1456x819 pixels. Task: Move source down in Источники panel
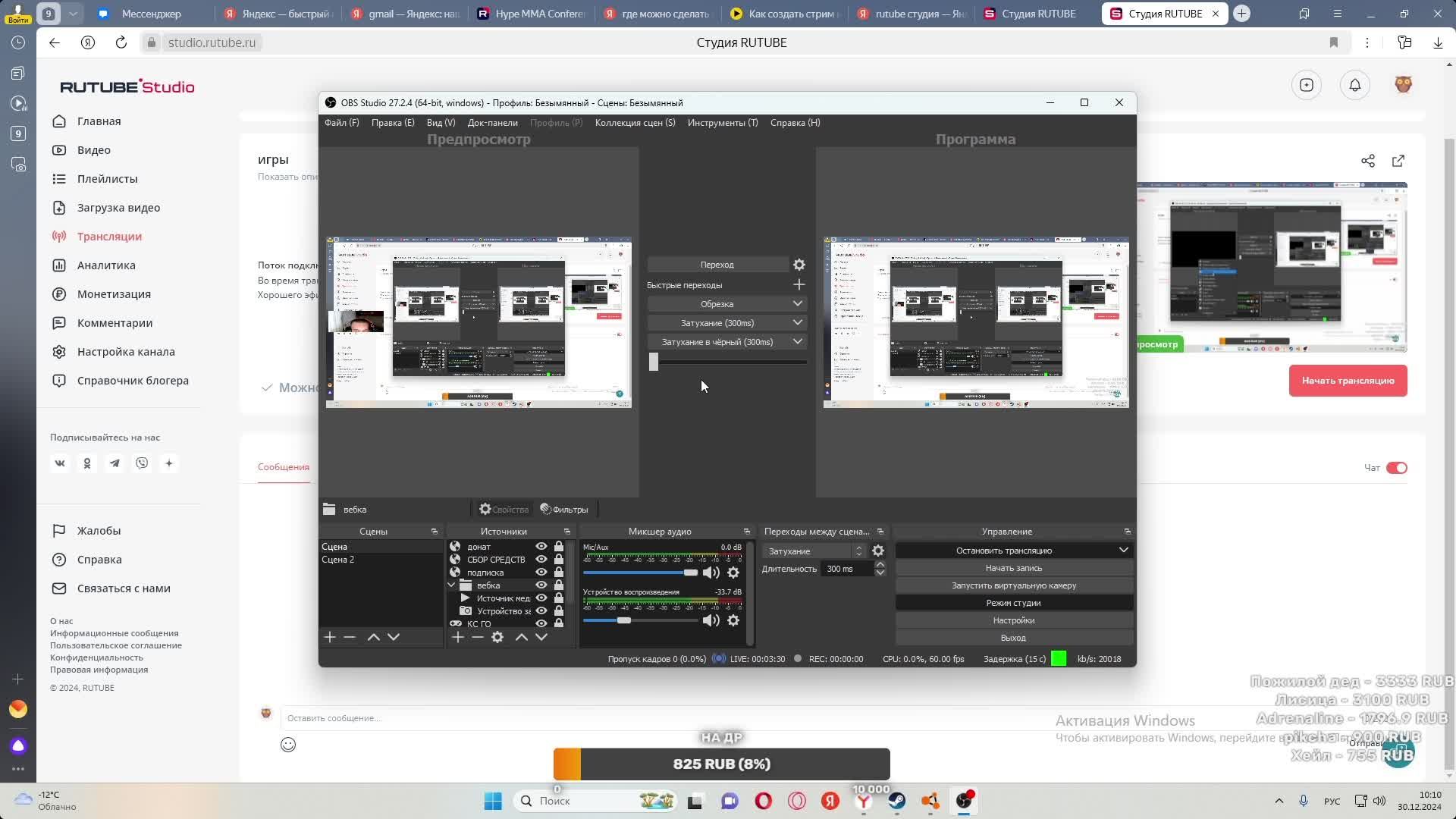click(x=541, y=637)
